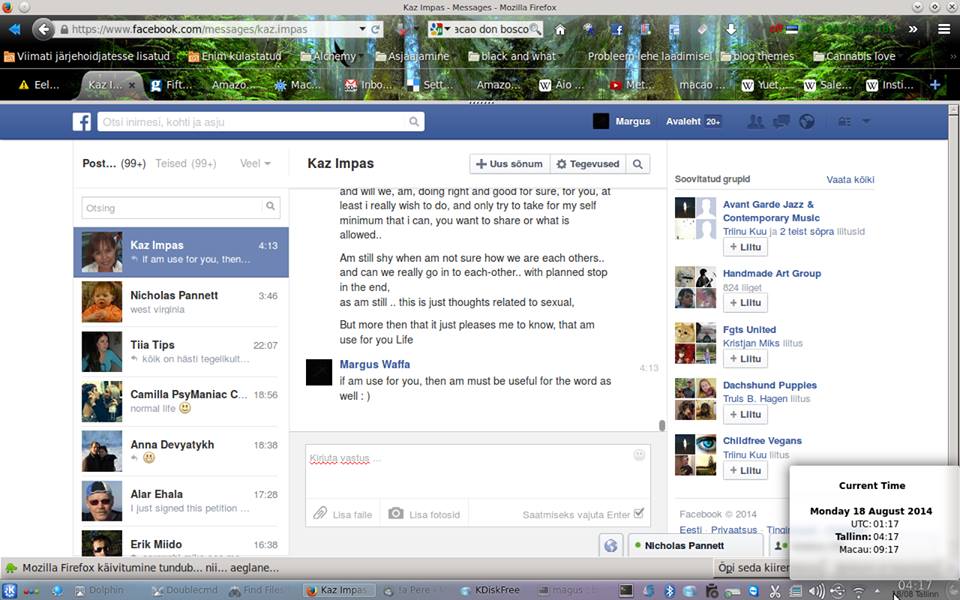Open Margus Waffa sender name link
This screenshot has width=960, height=600.
375,364
